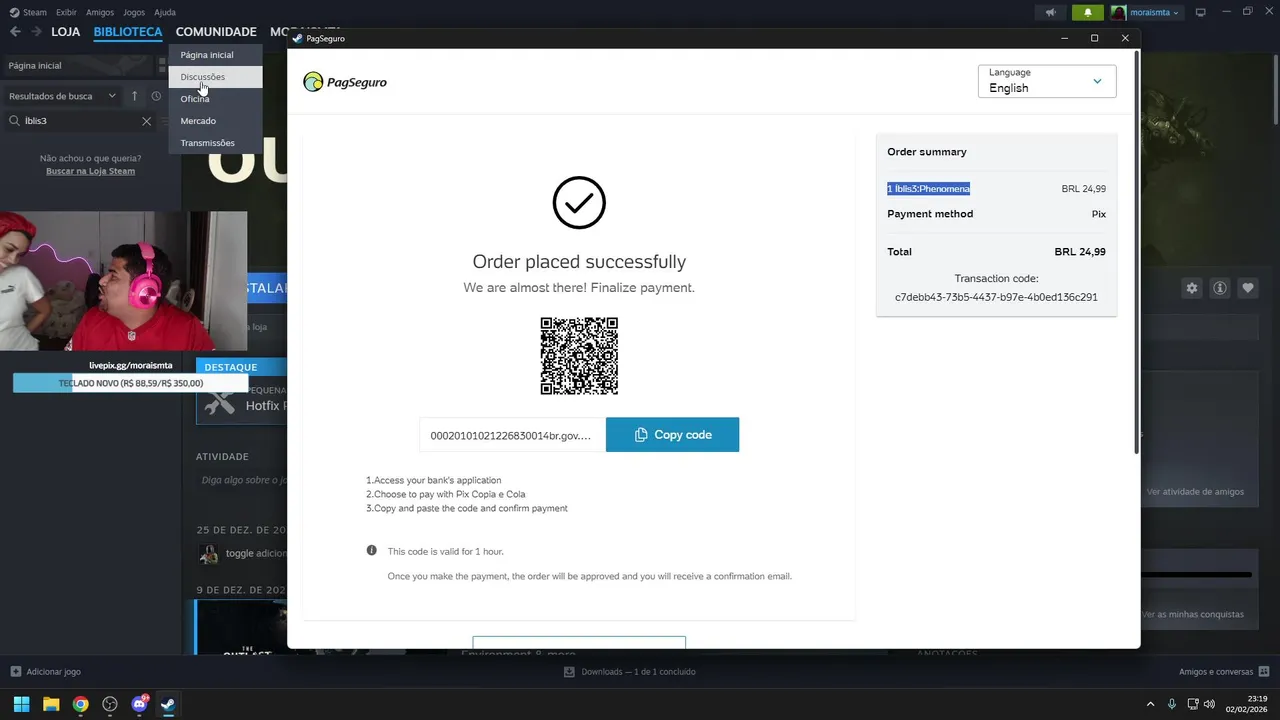This screenshot has height=720, width=1280.
Task: Open Discord from taskbar
Action: click(x=139, y=704)
